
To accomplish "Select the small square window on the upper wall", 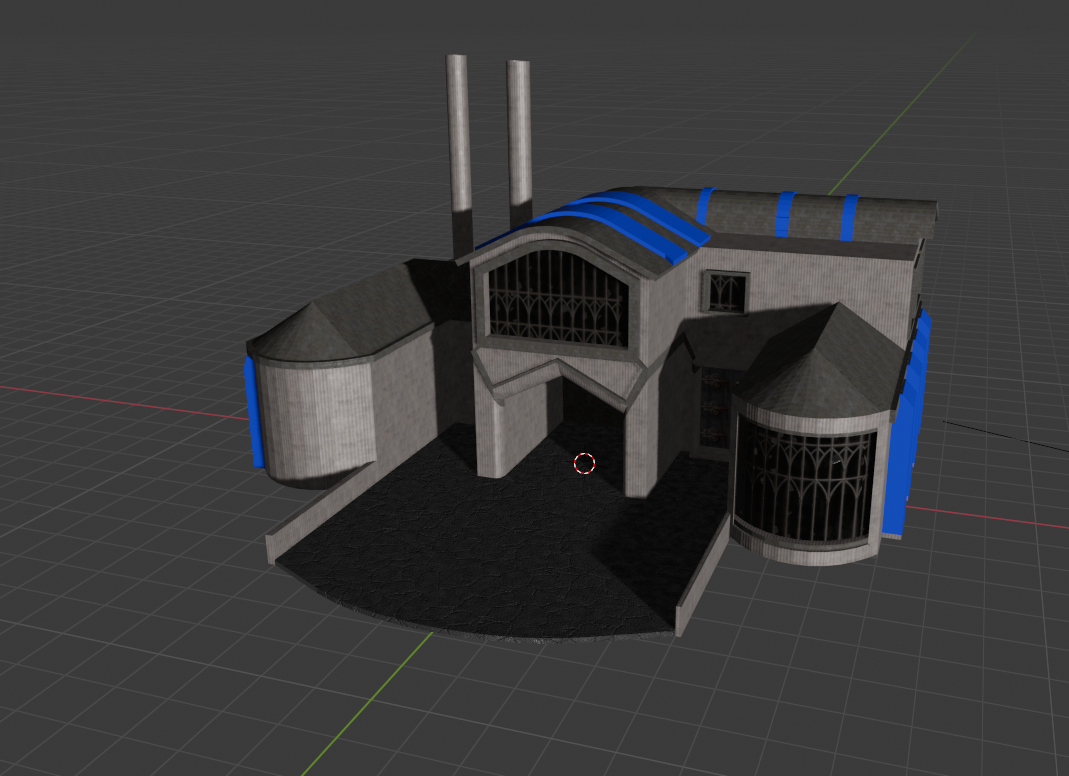I will (726, 292).
